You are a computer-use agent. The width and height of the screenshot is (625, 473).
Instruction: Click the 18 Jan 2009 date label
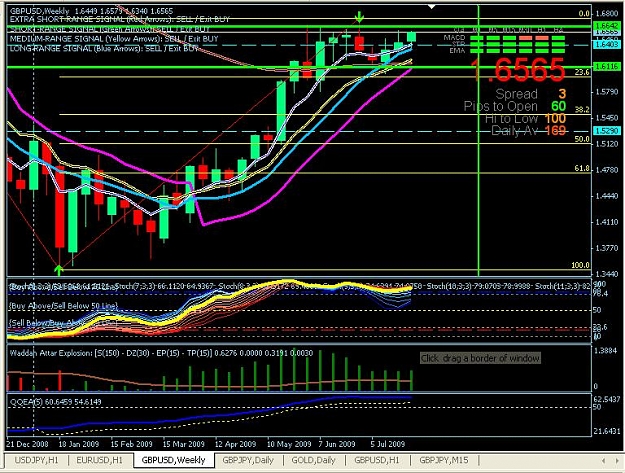[79, 444]
